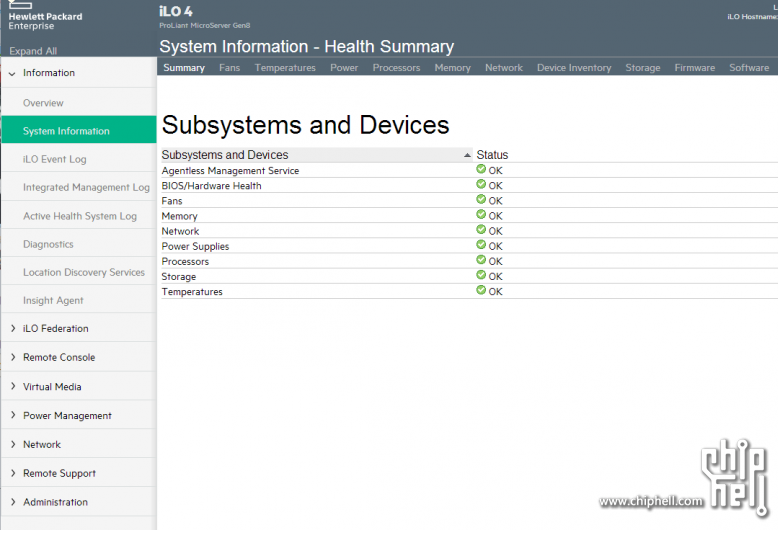Open the Software tab
The image size is (778, 537).
[x=749, y=68]
